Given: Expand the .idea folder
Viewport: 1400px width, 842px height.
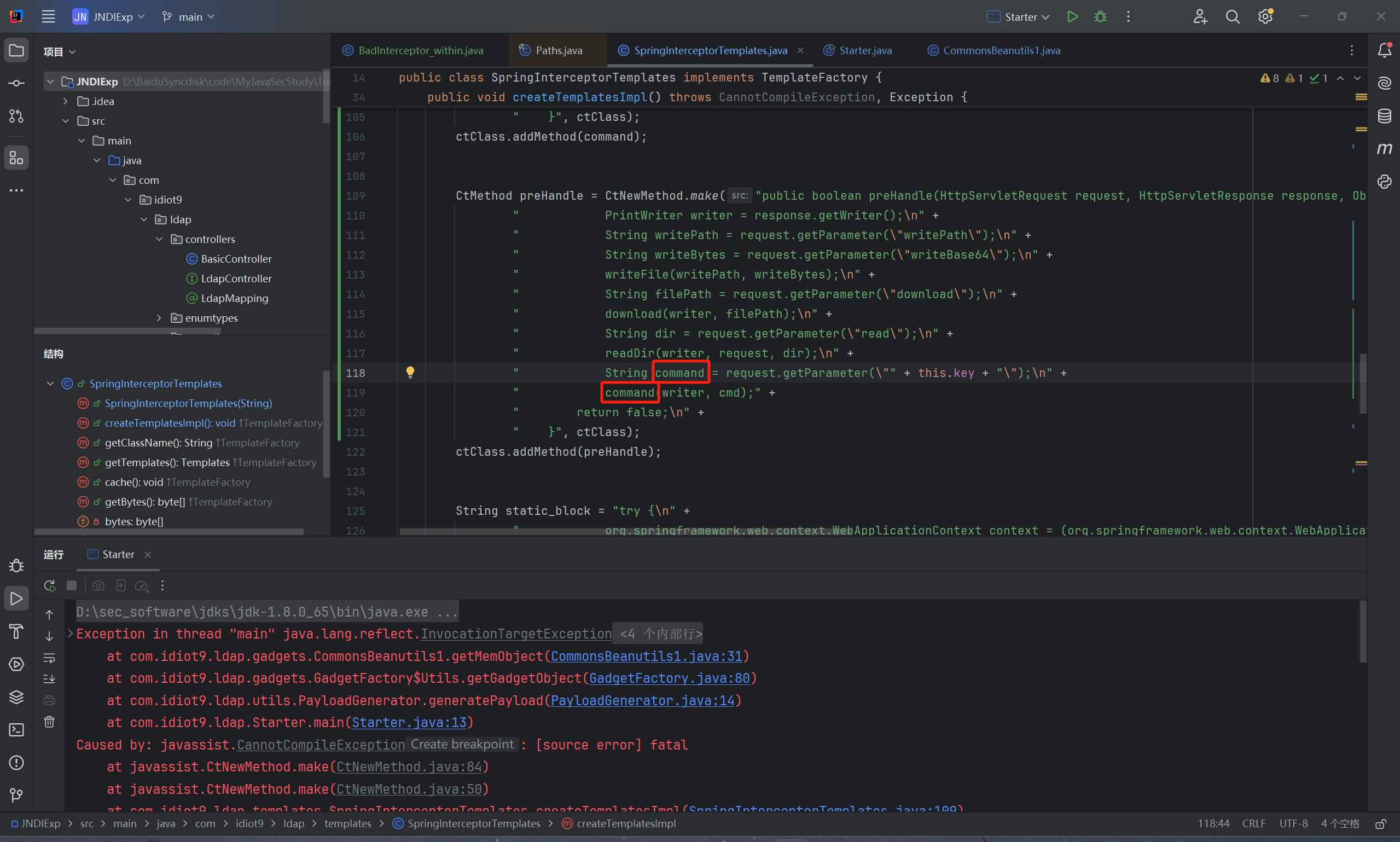Looking at the screenshot, I should click(x=66, y=101).
